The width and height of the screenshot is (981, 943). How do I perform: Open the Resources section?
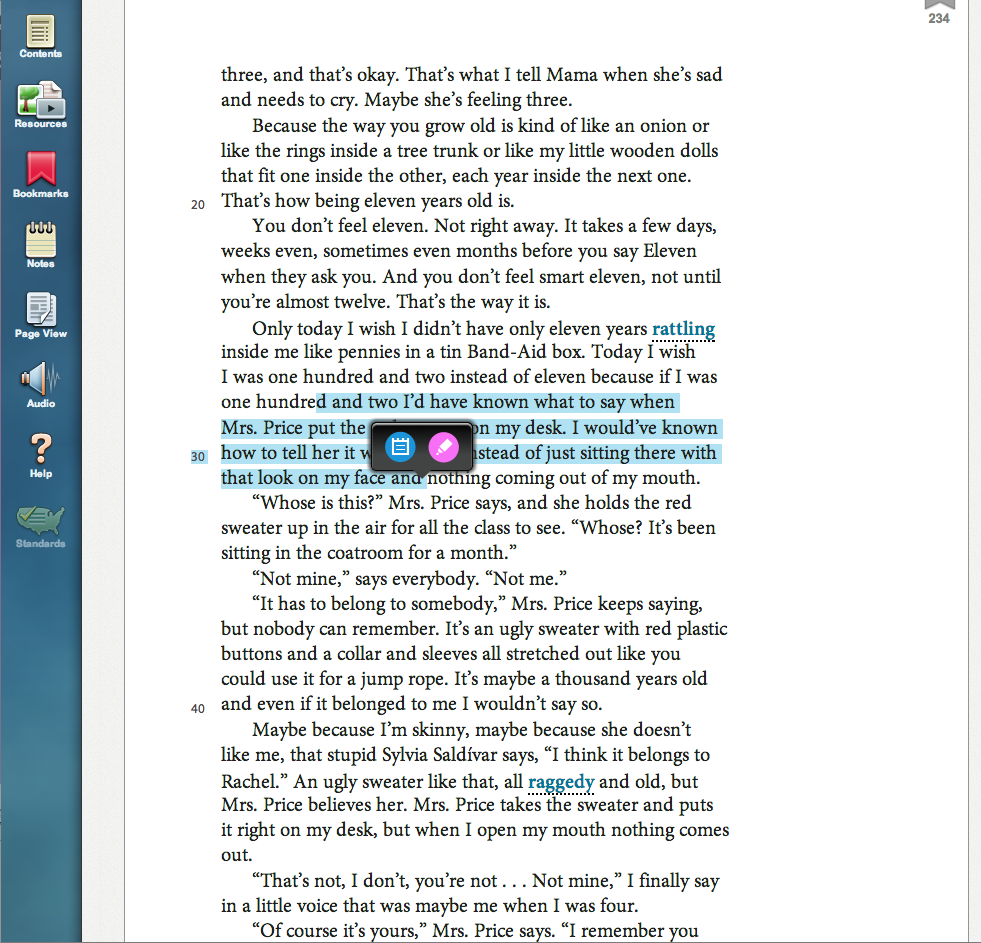coord(41,105)
